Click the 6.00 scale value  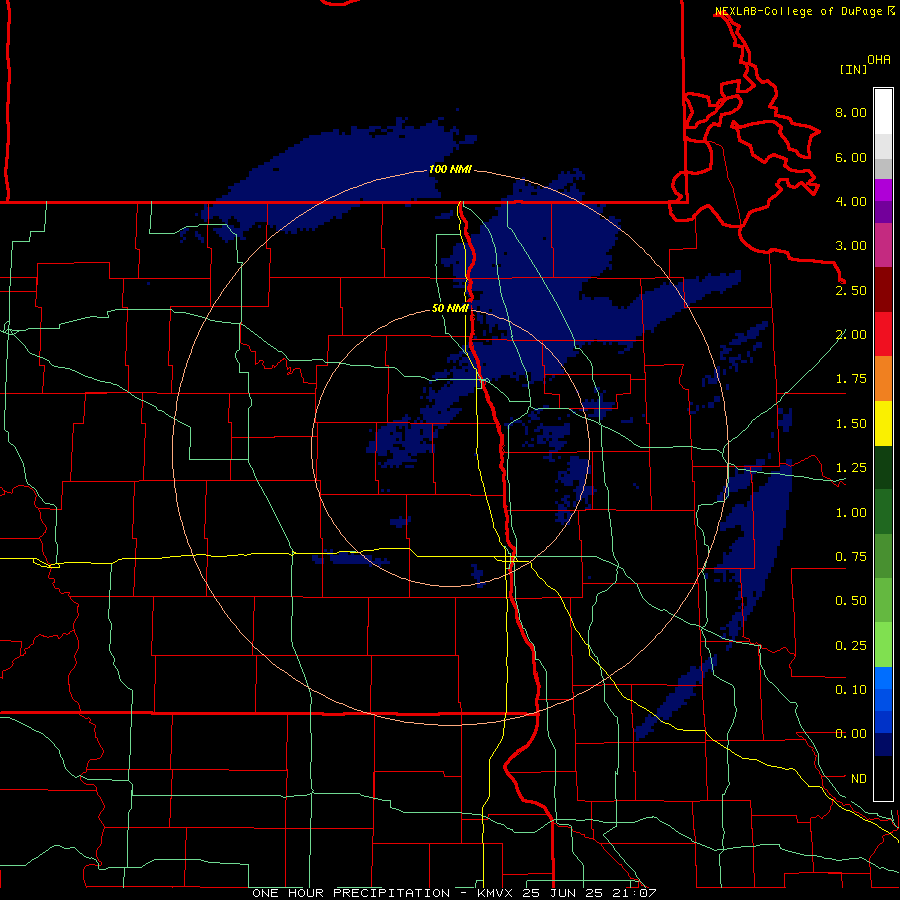pos(851,157)
